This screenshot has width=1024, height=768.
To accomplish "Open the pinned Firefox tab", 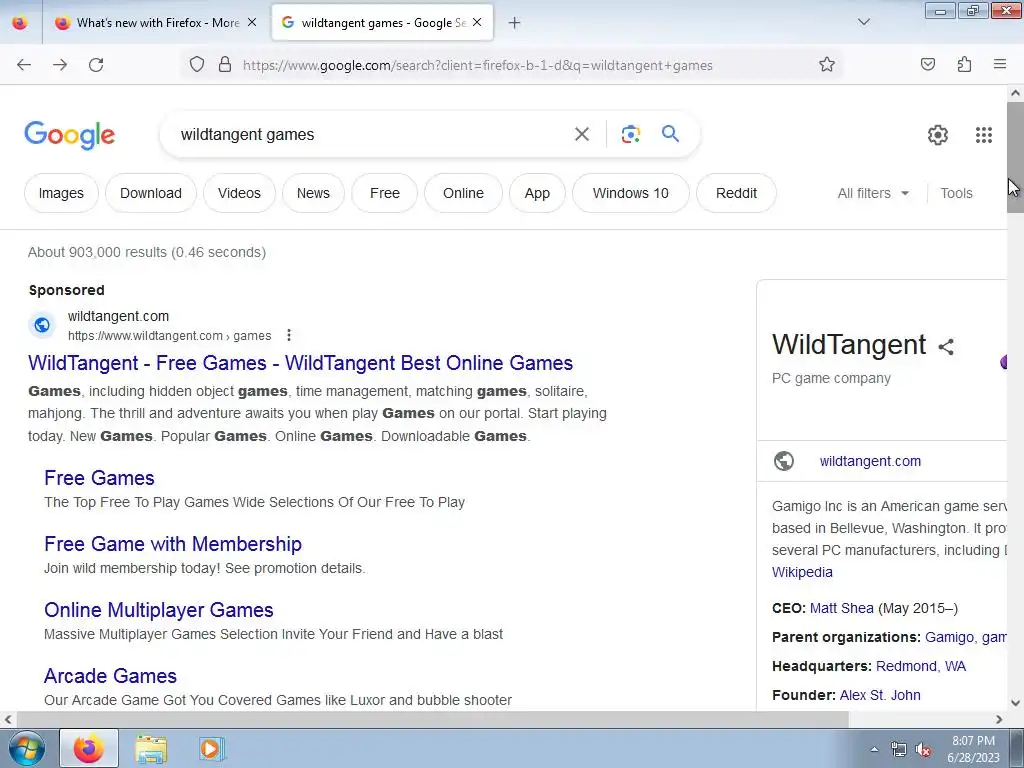I will (x=20, y=23).
